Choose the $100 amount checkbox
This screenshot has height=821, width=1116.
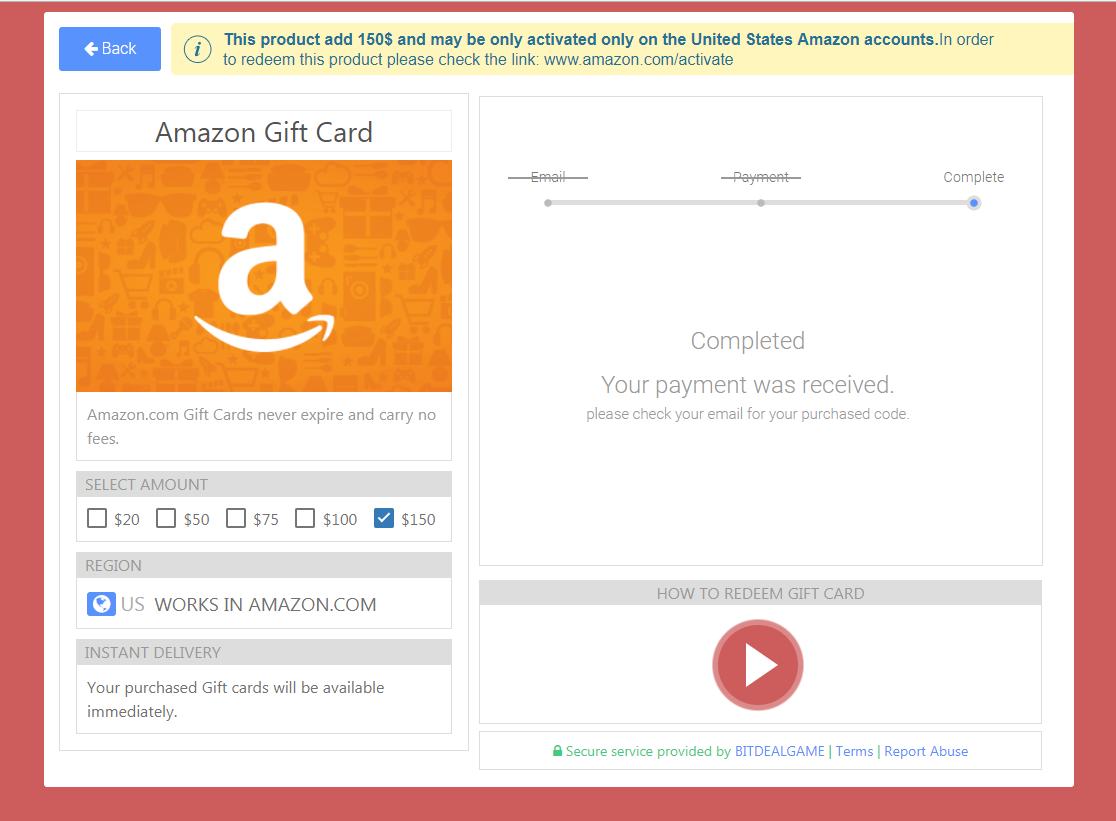pyautogui.click(x=305, y=518)
